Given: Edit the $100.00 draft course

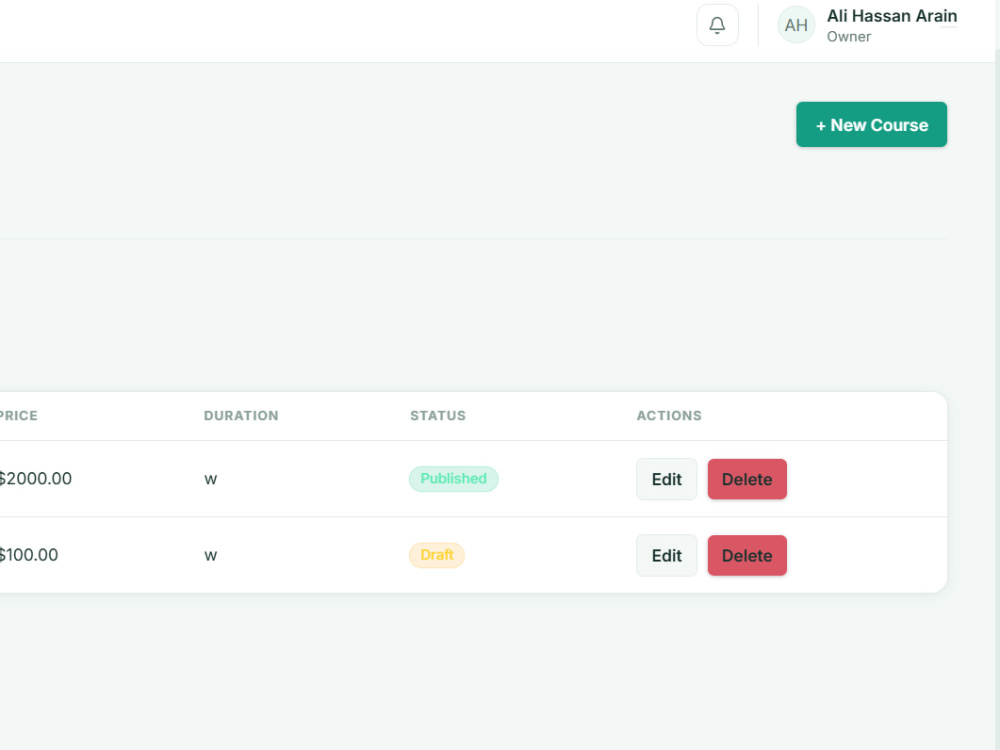Looking at the screenshot, I should coord(666,555).
